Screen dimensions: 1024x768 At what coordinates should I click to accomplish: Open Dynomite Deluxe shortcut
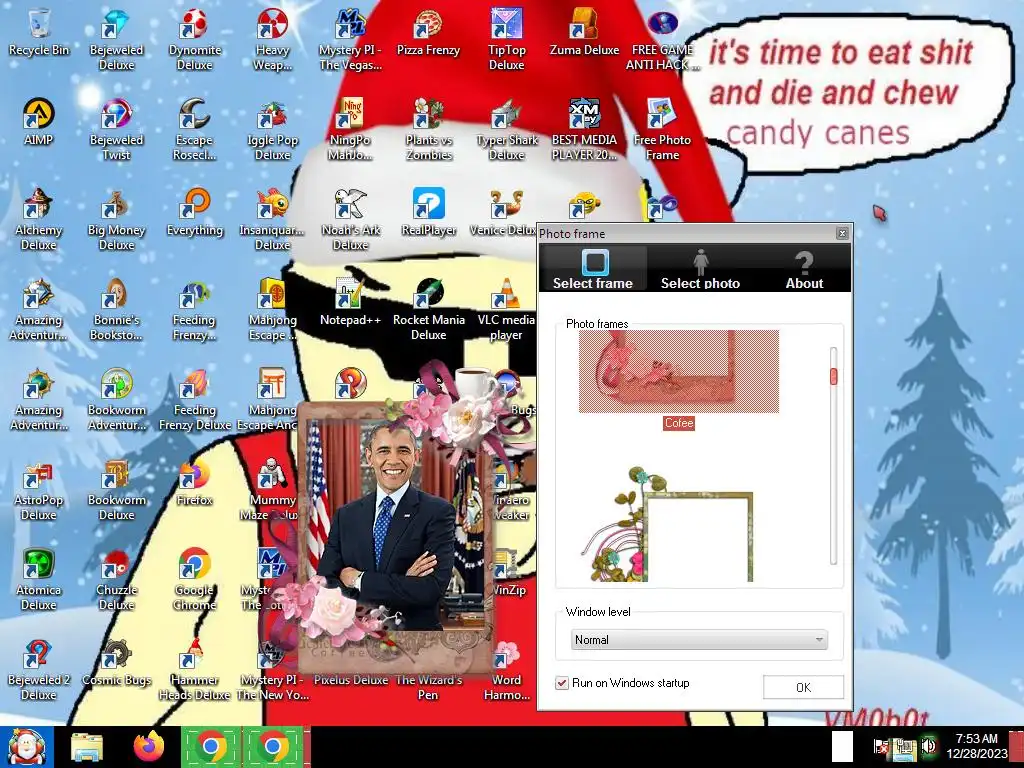click(x=195, y=39)
